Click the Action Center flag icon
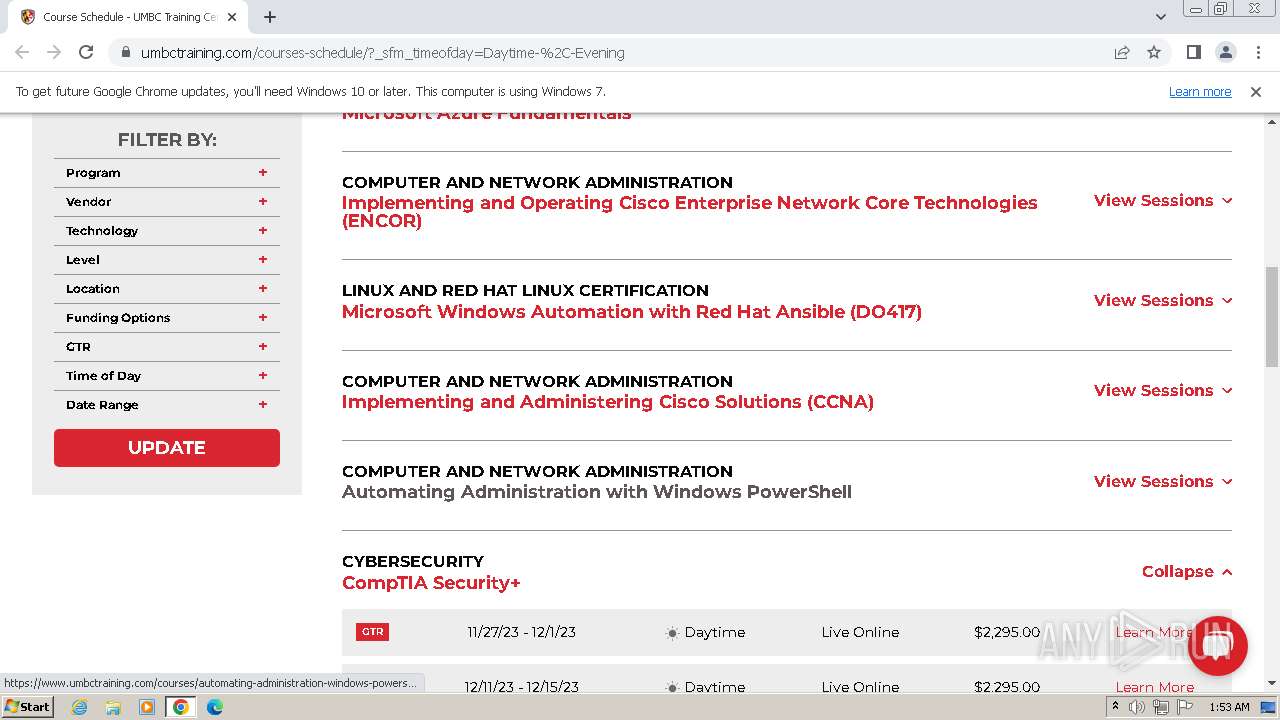This screenshot has height=720, width=1280. tap(1183, 707)
